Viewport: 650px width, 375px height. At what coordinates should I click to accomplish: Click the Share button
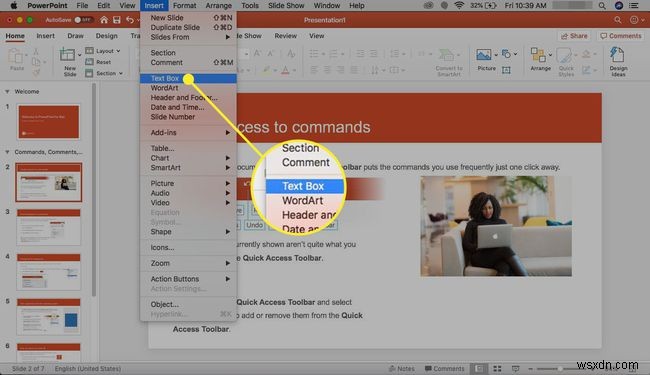[574, 36]
